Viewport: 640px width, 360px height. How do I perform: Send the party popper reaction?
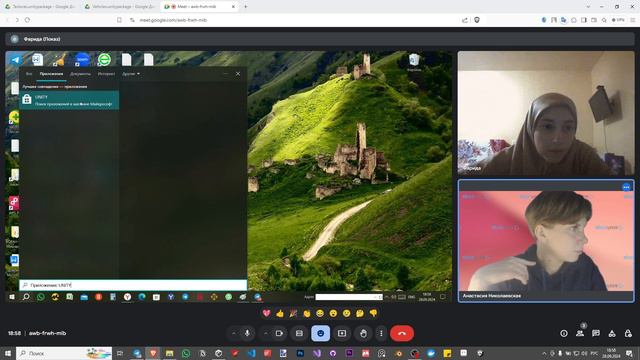pos(293,313)
